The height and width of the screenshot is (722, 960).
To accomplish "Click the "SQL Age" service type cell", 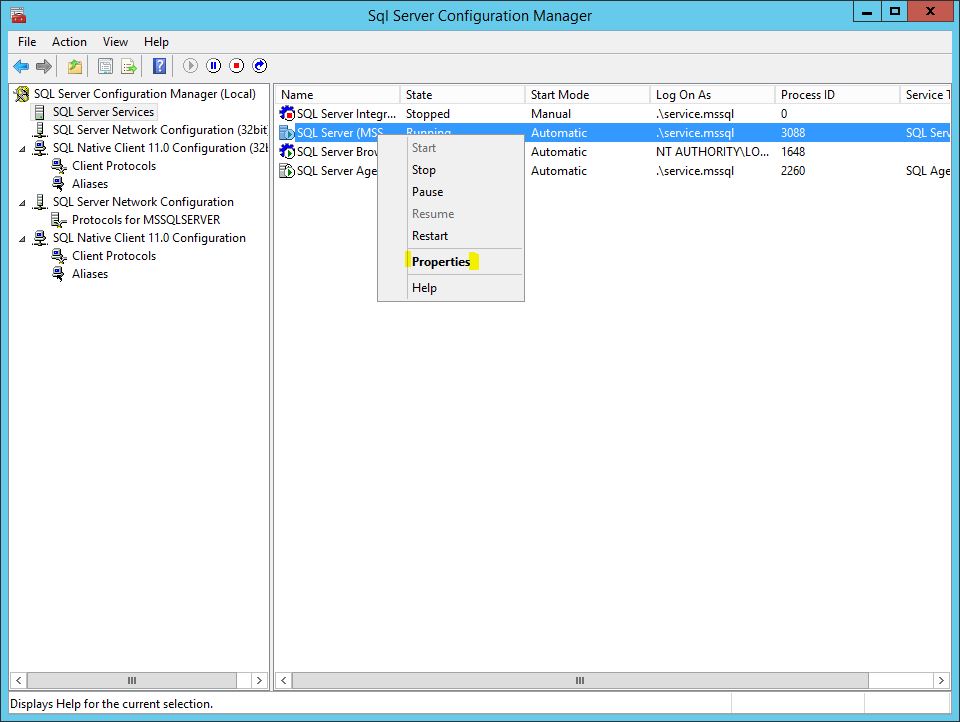I will pyautogui.click(x=928, y=171).
